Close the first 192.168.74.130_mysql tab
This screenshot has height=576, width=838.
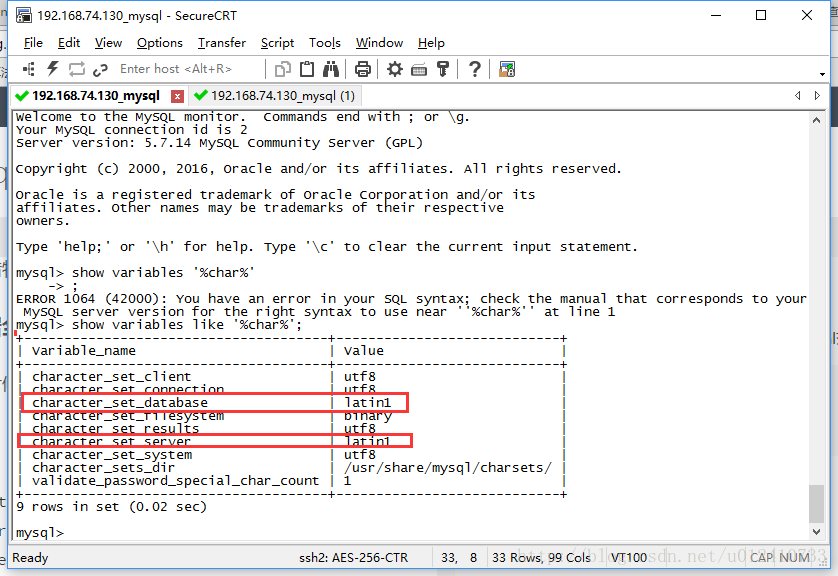tap(177, 96)
